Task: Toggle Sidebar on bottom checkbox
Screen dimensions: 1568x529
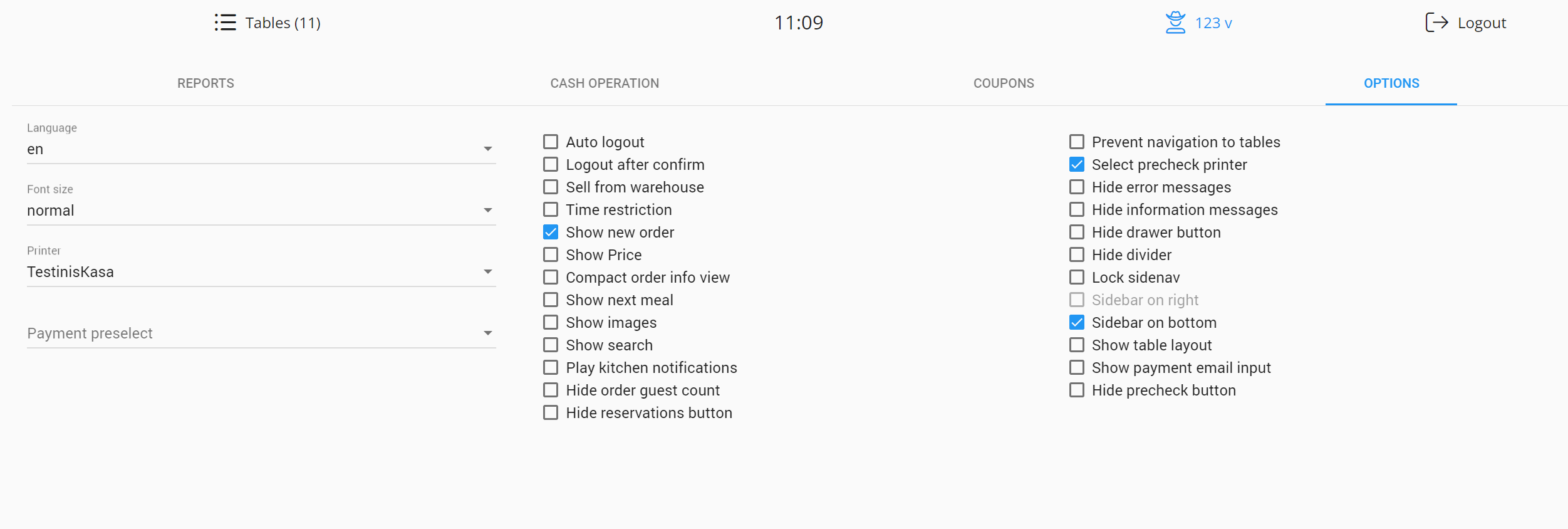Action: (x=1077, y=323)
